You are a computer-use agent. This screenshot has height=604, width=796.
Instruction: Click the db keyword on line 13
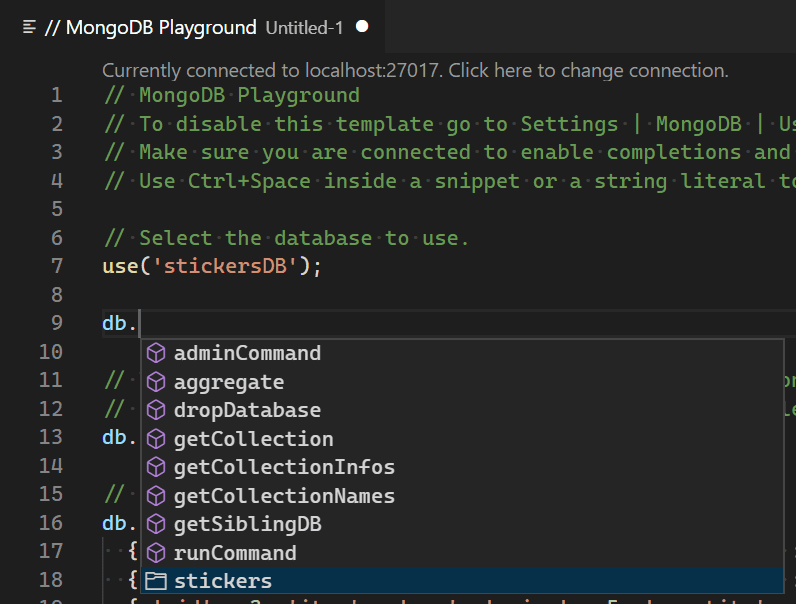click(x=113, y=438)
